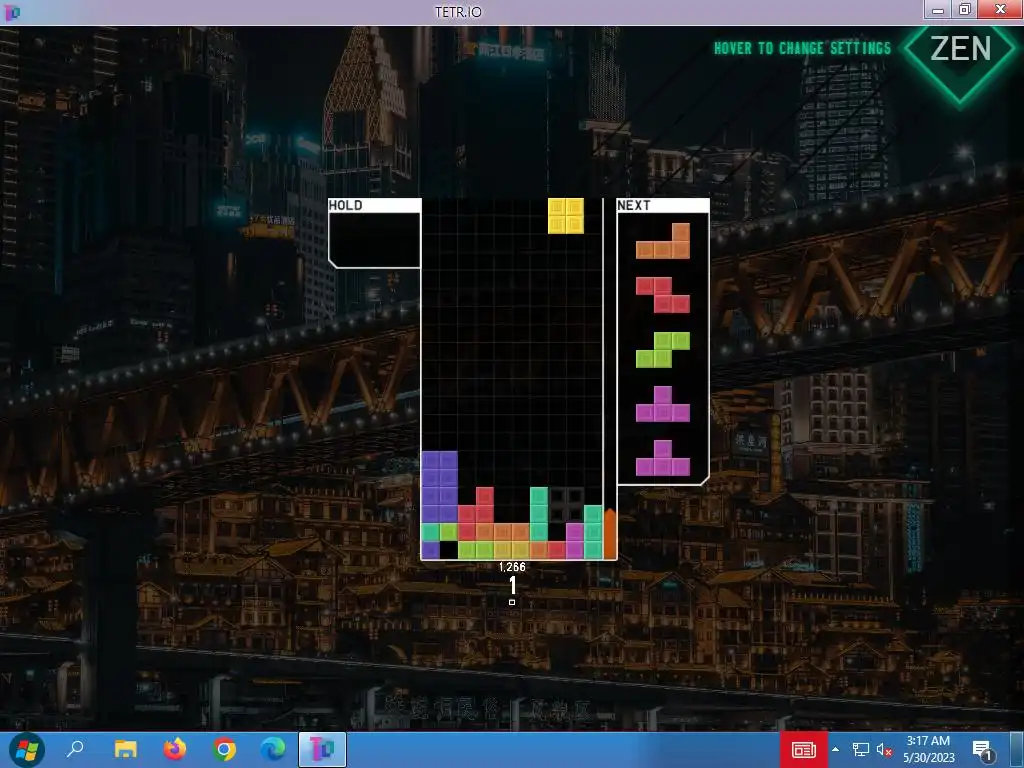This screenshot has height=768, width=1024.
Task: Open the Windows Start menu
Action: 26,750
